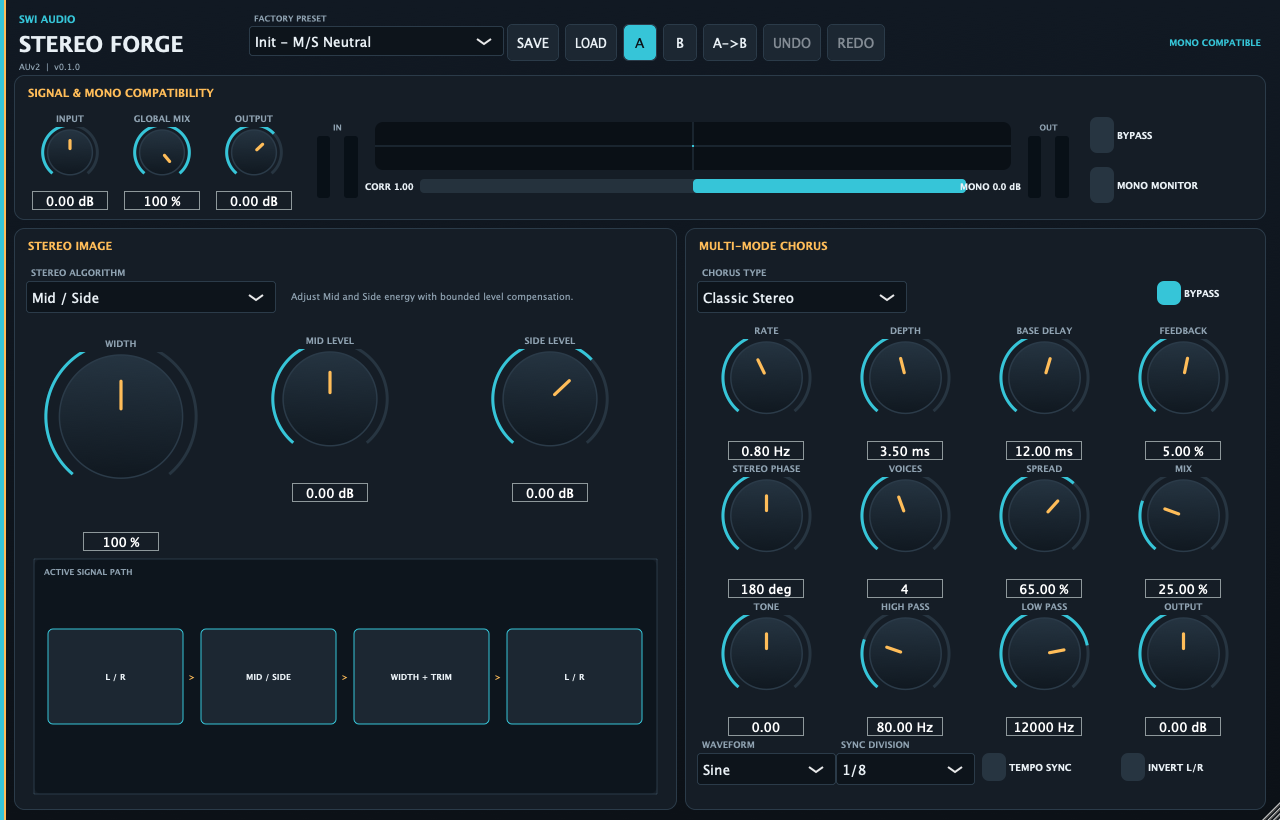
Task: Click the Global Mix knob
Action: [162, 153]
